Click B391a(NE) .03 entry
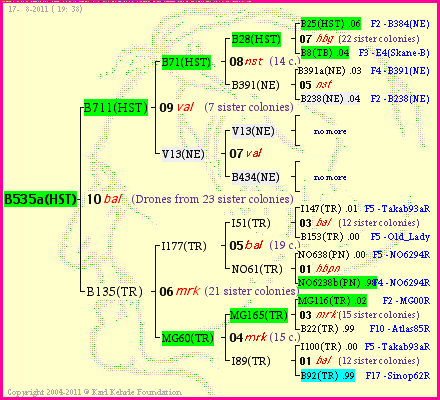The width and height of the screenshot is (440, 400). pos(329,71)
